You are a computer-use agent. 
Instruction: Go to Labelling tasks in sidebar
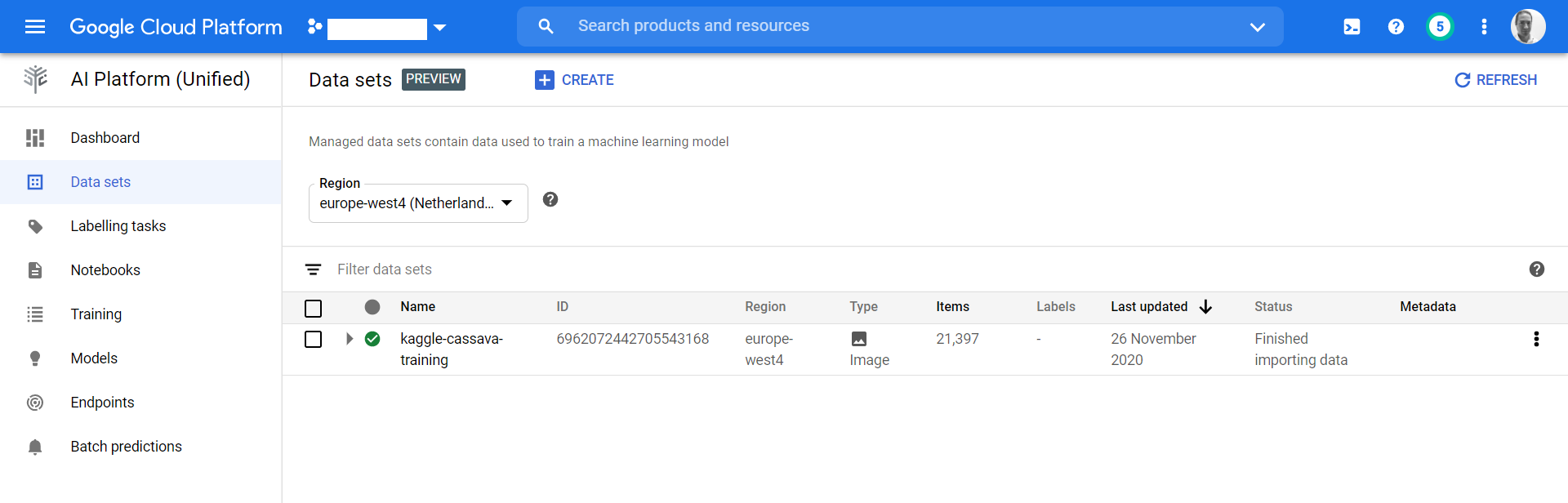click(118, 226)
